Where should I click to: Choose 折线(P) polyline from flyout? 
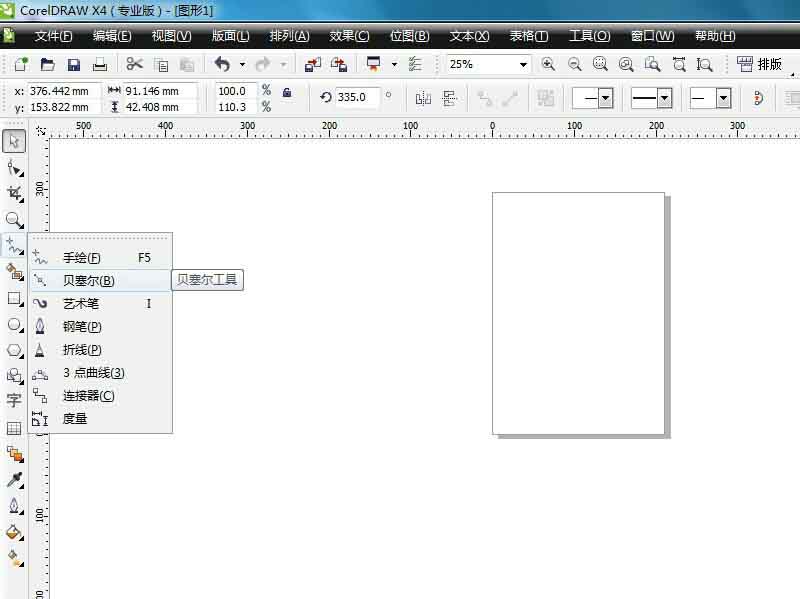[101, 350]
